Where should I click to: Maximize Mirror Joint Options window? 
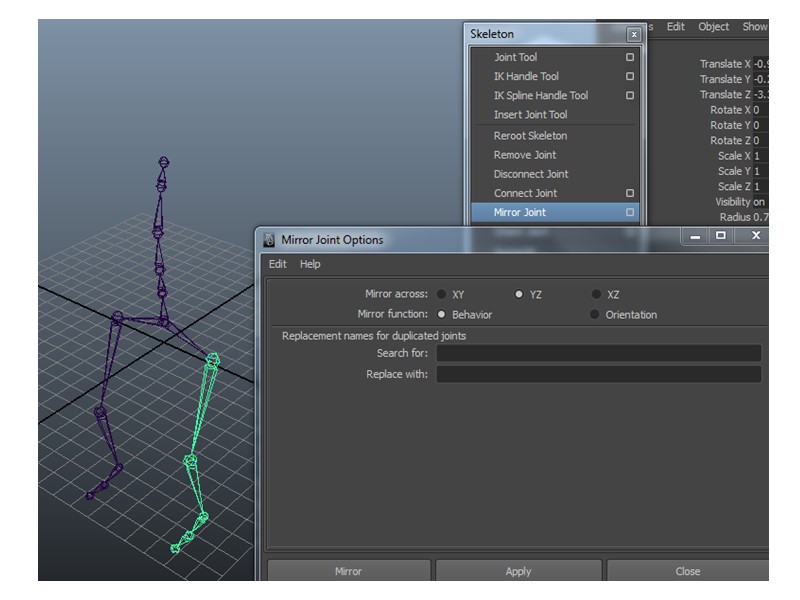[x=720, y=236]
